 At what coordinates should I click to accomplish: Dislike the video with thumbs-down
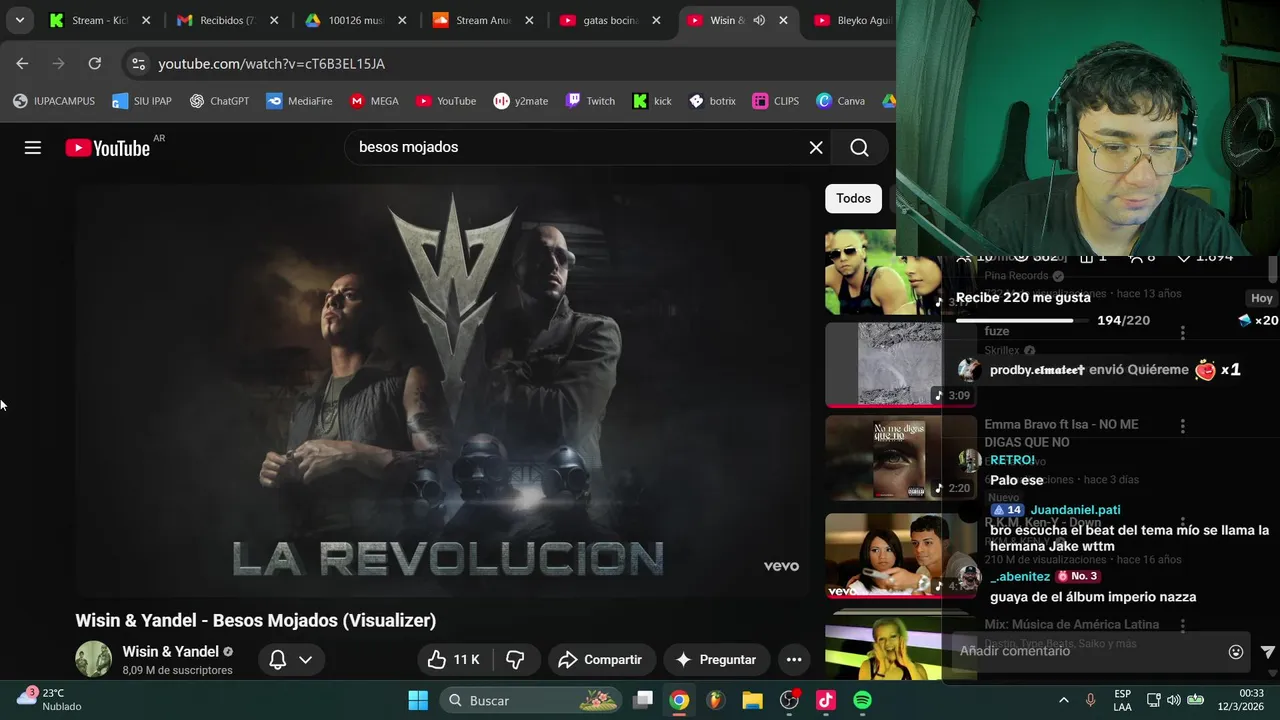click(x=515, y=660)
